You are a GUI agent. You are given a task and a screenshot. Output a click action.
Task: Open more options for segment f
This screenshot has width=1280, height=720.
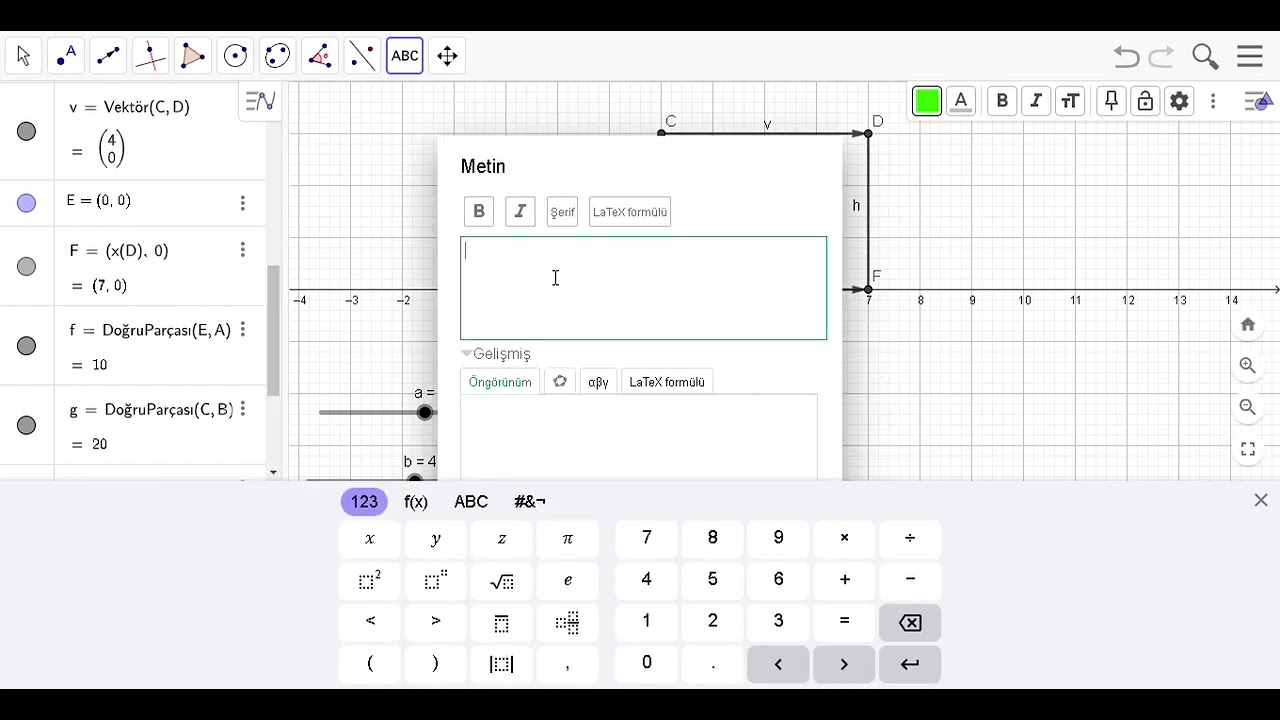click(242, 330)
